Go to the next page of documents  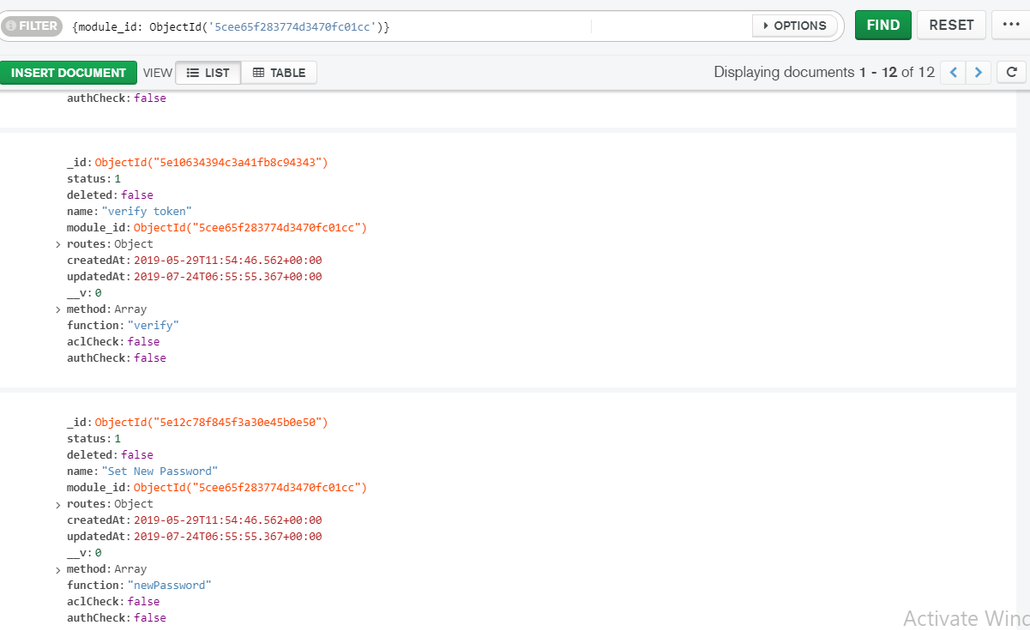(x=979, y=72)
